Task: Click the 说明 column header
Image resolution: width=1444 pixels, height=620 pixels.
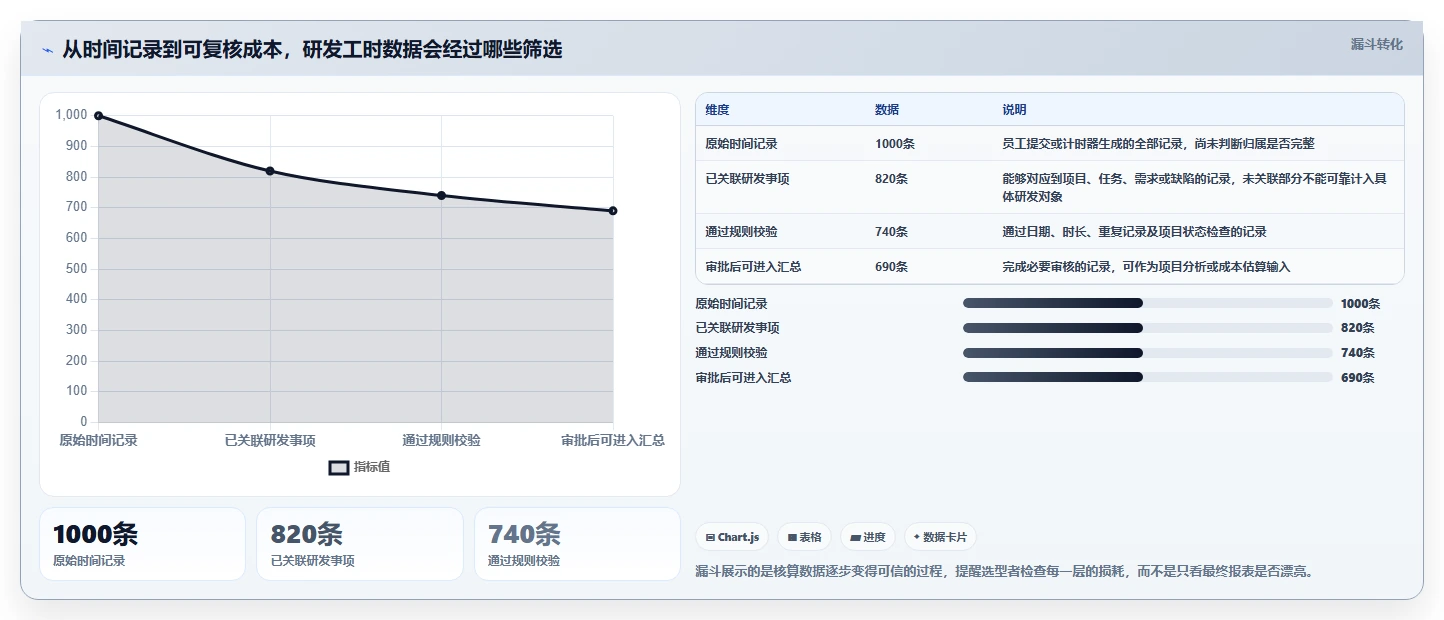Action: point(1015,110)
